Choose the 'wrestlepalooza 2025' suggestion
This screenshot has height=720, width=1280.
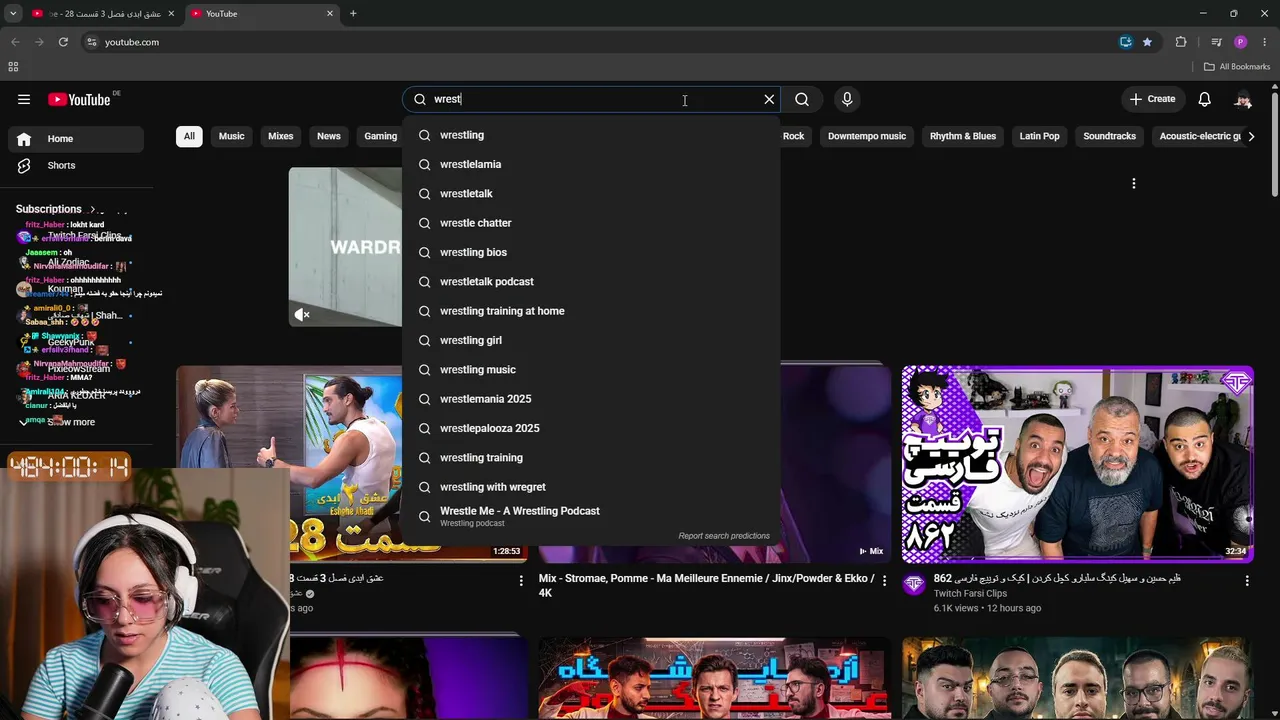(591, 428)
